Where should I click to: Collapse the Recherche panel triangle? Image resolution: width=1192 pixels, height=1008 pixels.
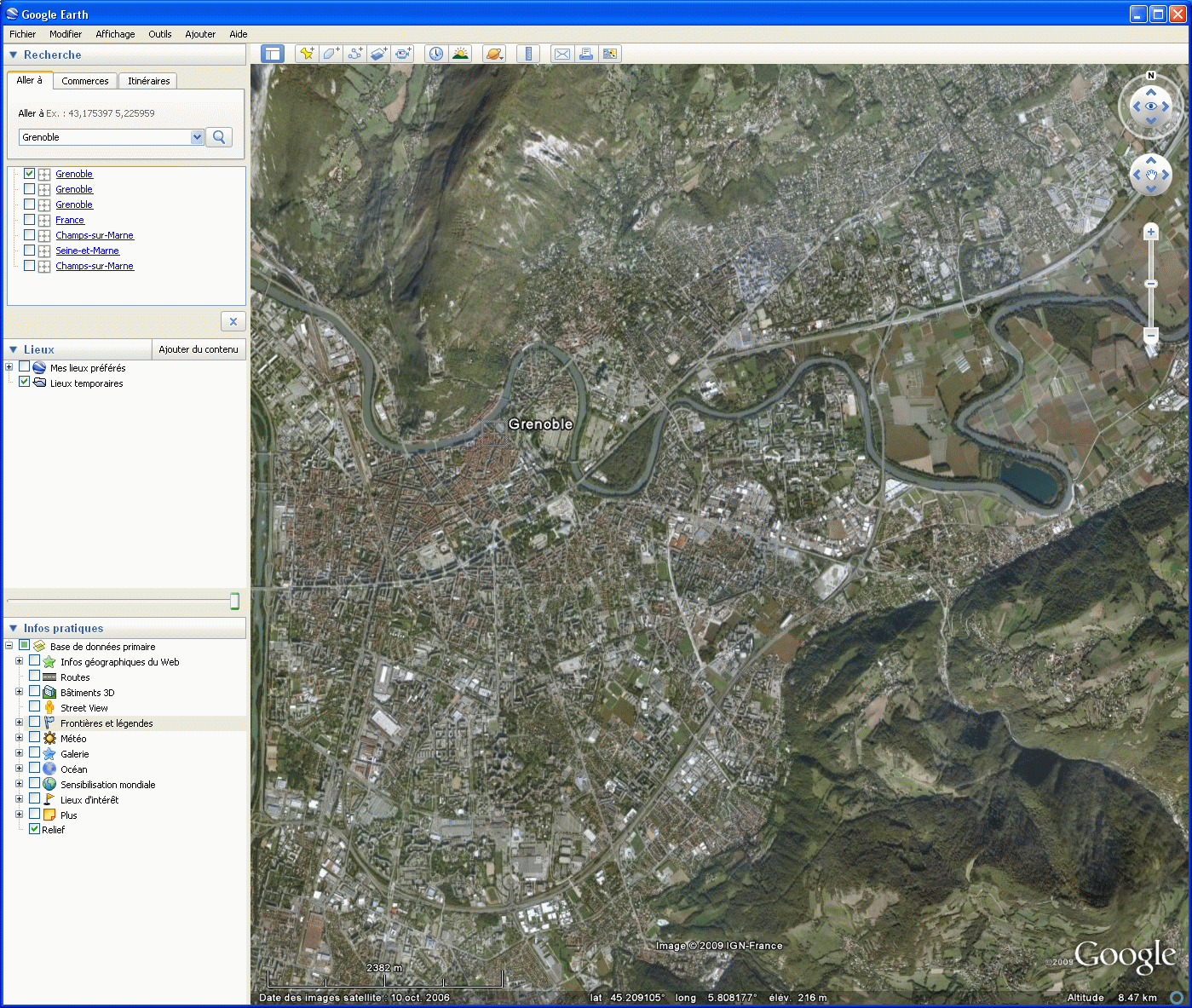click(x=13, y=55)
